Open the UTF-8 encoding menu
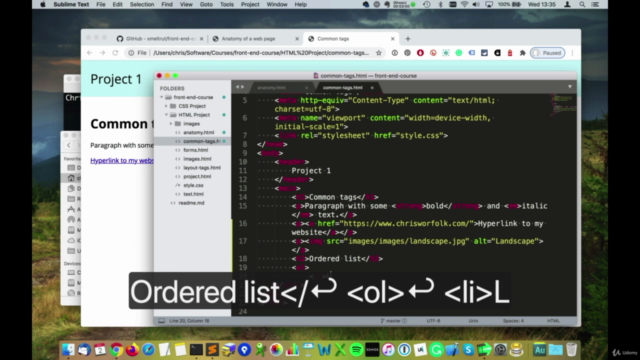The image size is (640, 360). point(433,321)
